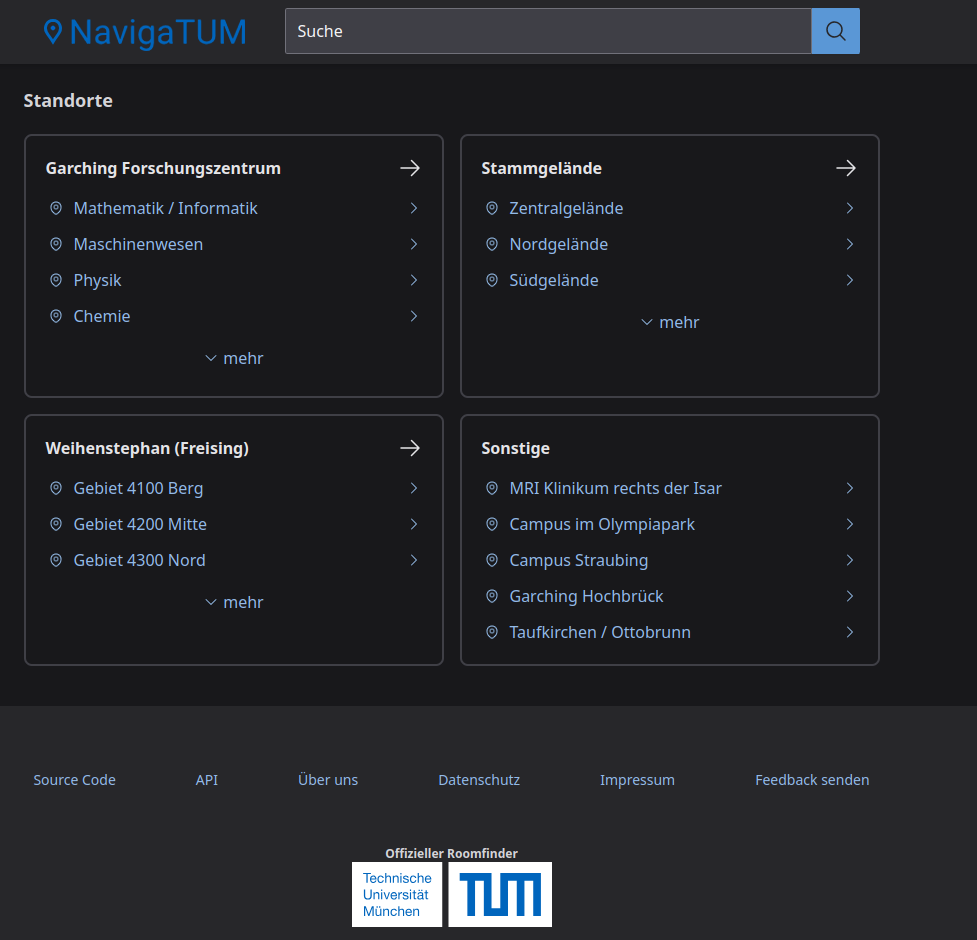Click pin icon next to Gebiet 4100 Berg
The image size is (977, 940).
coord(56,488)
